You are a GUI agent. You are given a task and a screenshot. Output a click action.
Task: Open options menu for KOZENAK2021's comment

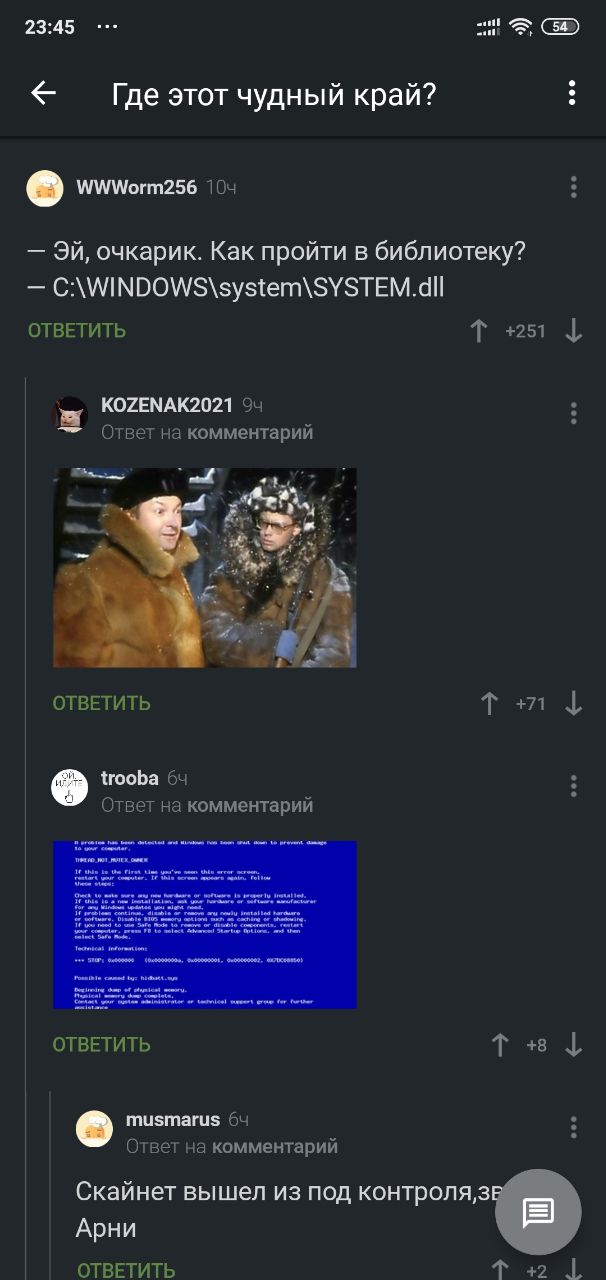pyautogui.click(x=573, y=413)
